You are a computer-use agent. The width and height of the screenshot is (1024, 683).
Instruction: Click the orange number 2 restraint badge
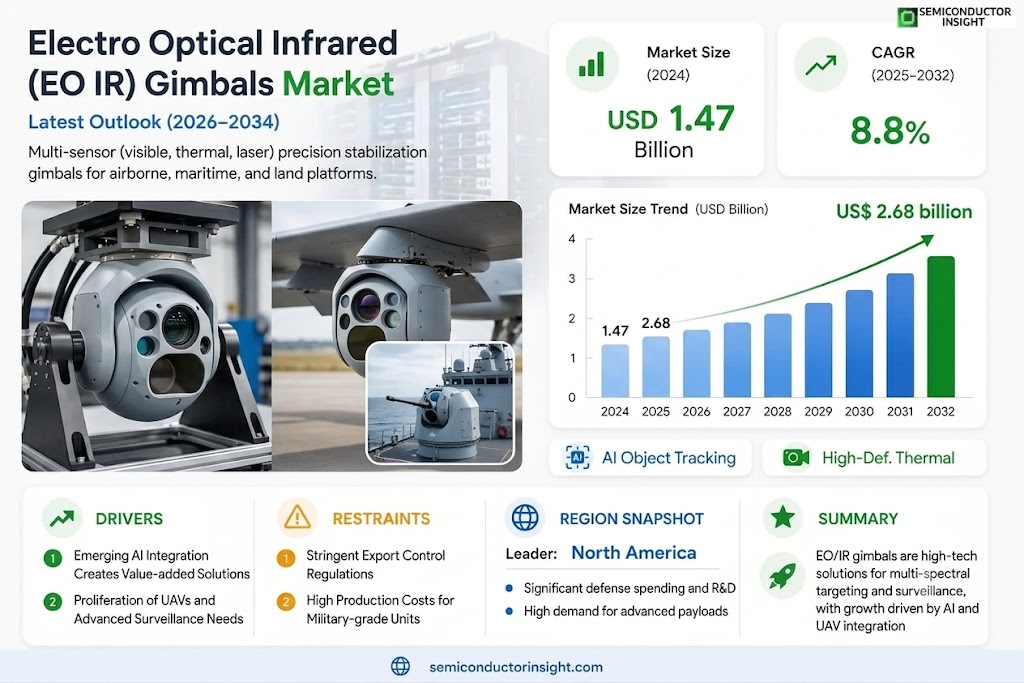[x=285, y=602]
